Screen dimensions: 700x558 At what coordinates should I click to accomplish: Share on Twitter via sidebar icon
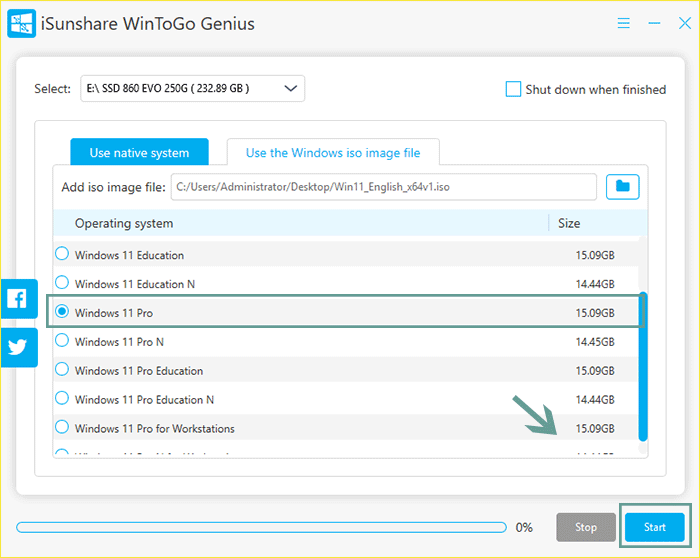[x=19, y=347]
